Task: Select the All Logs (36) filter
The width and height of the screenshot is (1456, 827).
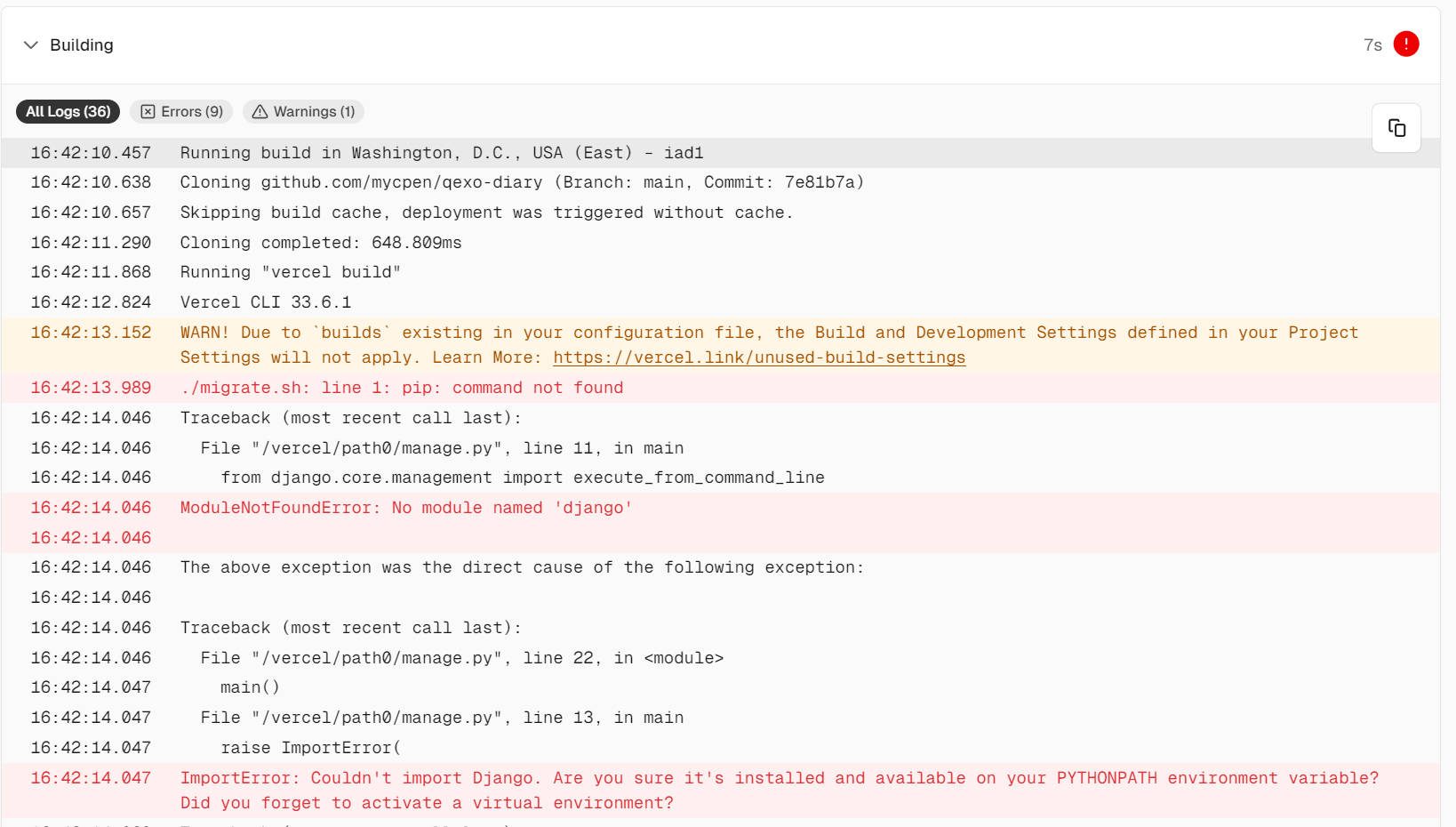Action: (68, 111)
